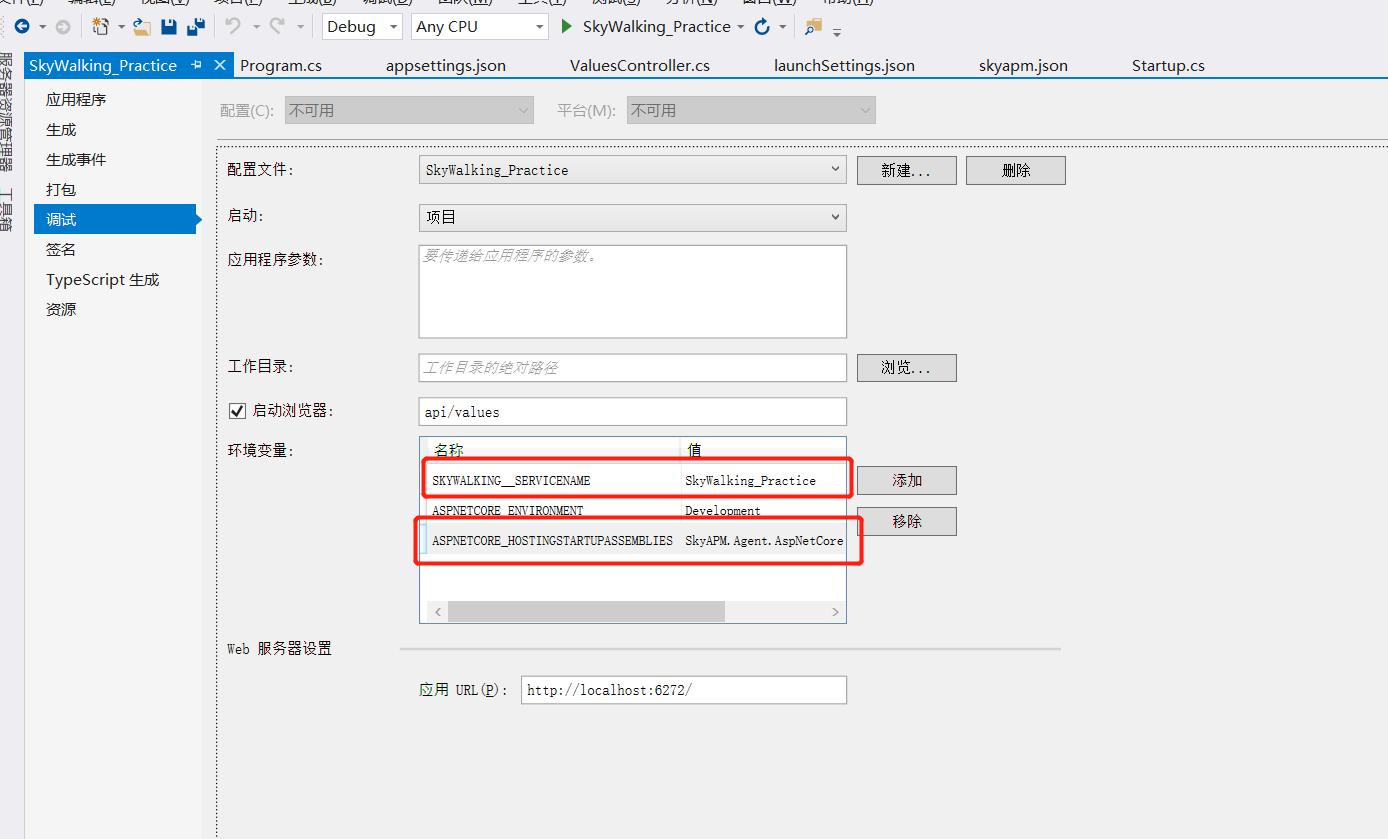1388x839 pixels.
Task: Click the Navigate Forward arrow icon
Action: pyautogui.click(x=62, y=27)
